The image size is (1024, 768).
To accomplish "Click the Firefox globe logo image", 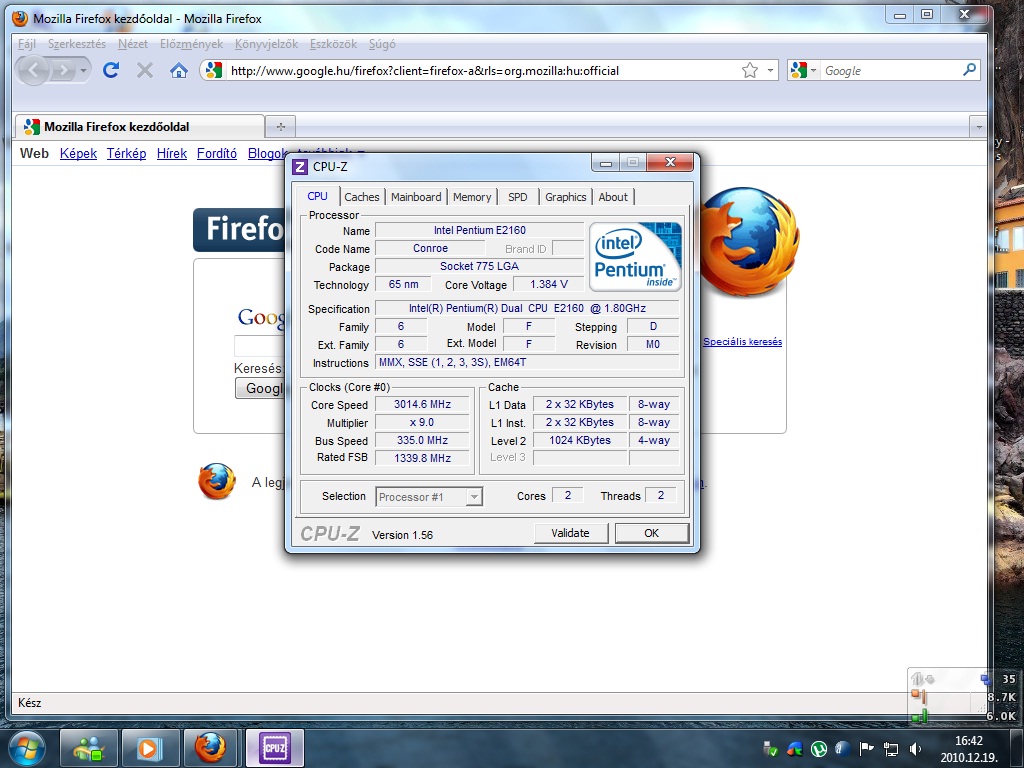I will tap(748, 242).
